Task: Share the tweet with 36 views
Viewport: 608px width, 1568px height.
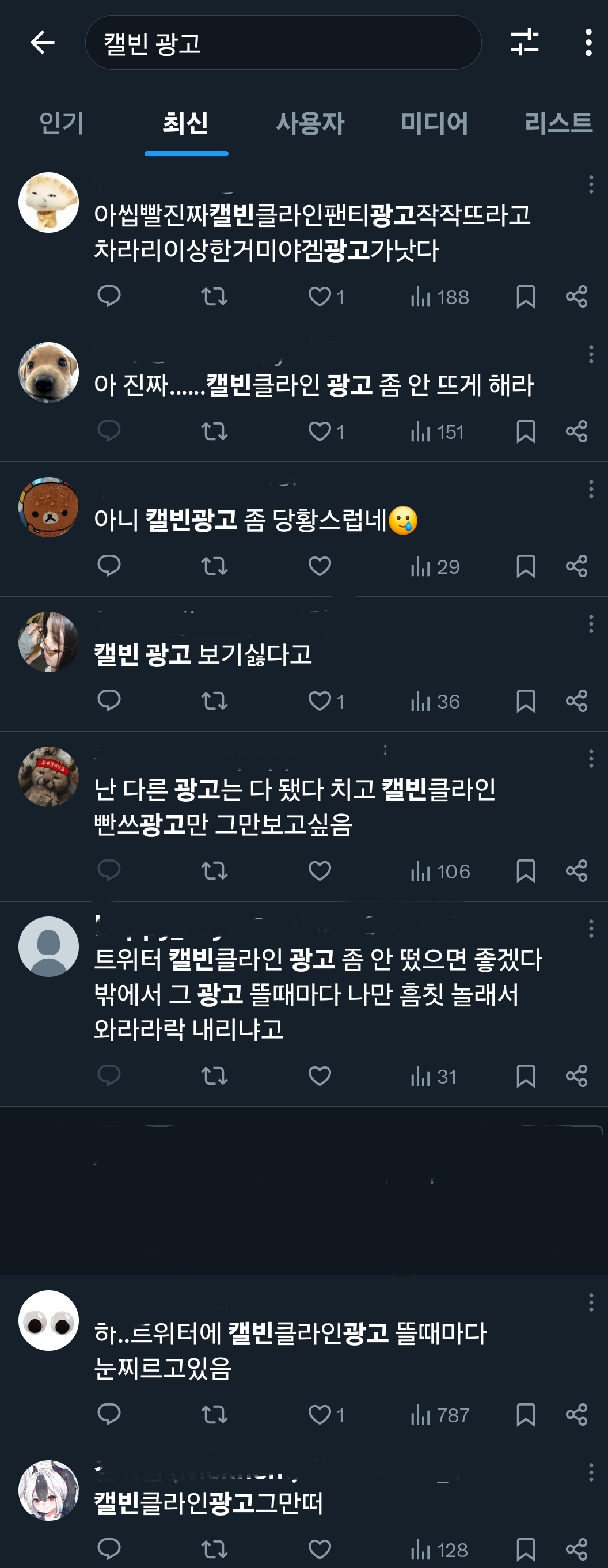Action: coord(576,701)
